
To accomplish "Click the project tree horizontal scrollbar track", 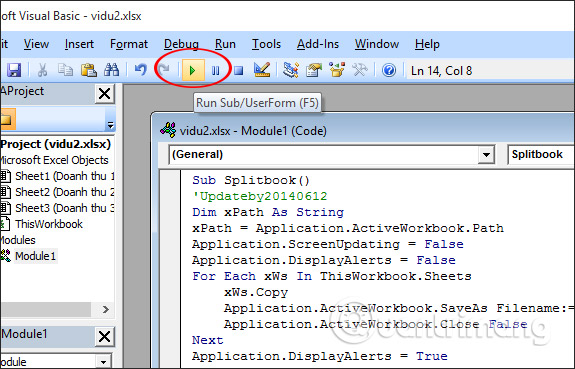I will (x=46, y=309).
